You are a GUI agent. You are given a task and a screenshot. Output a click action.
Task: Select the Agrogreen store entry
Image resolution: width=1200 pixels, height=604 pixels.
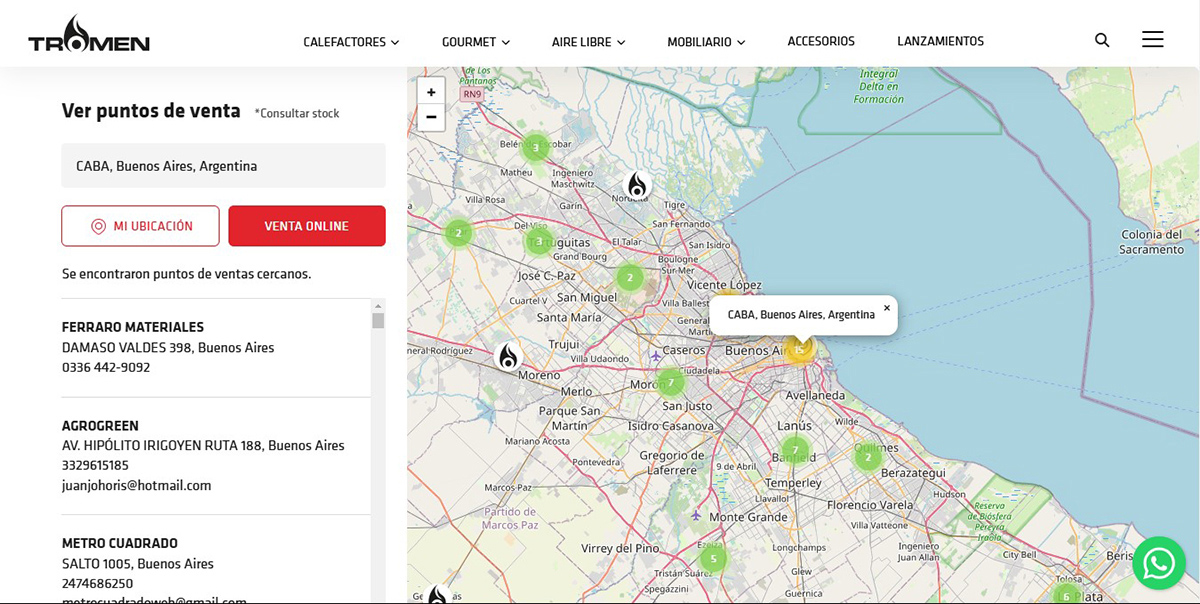[x=215, y=455]
